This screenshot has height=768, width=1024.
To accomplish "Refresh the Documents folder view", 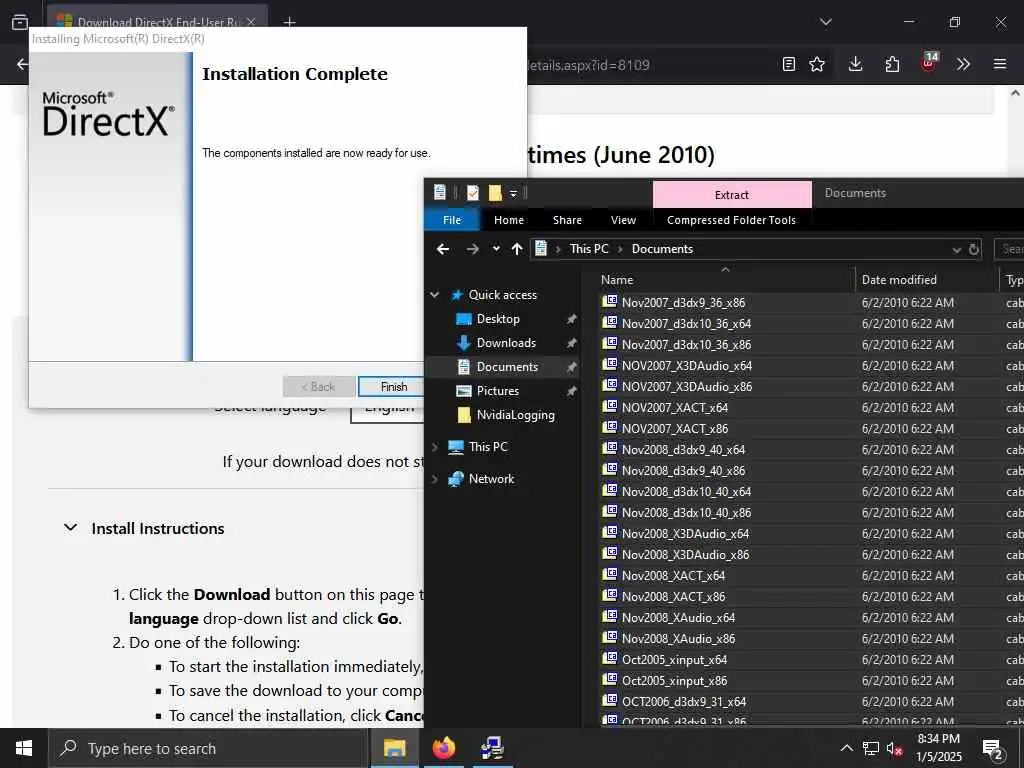I will (973, 249).
